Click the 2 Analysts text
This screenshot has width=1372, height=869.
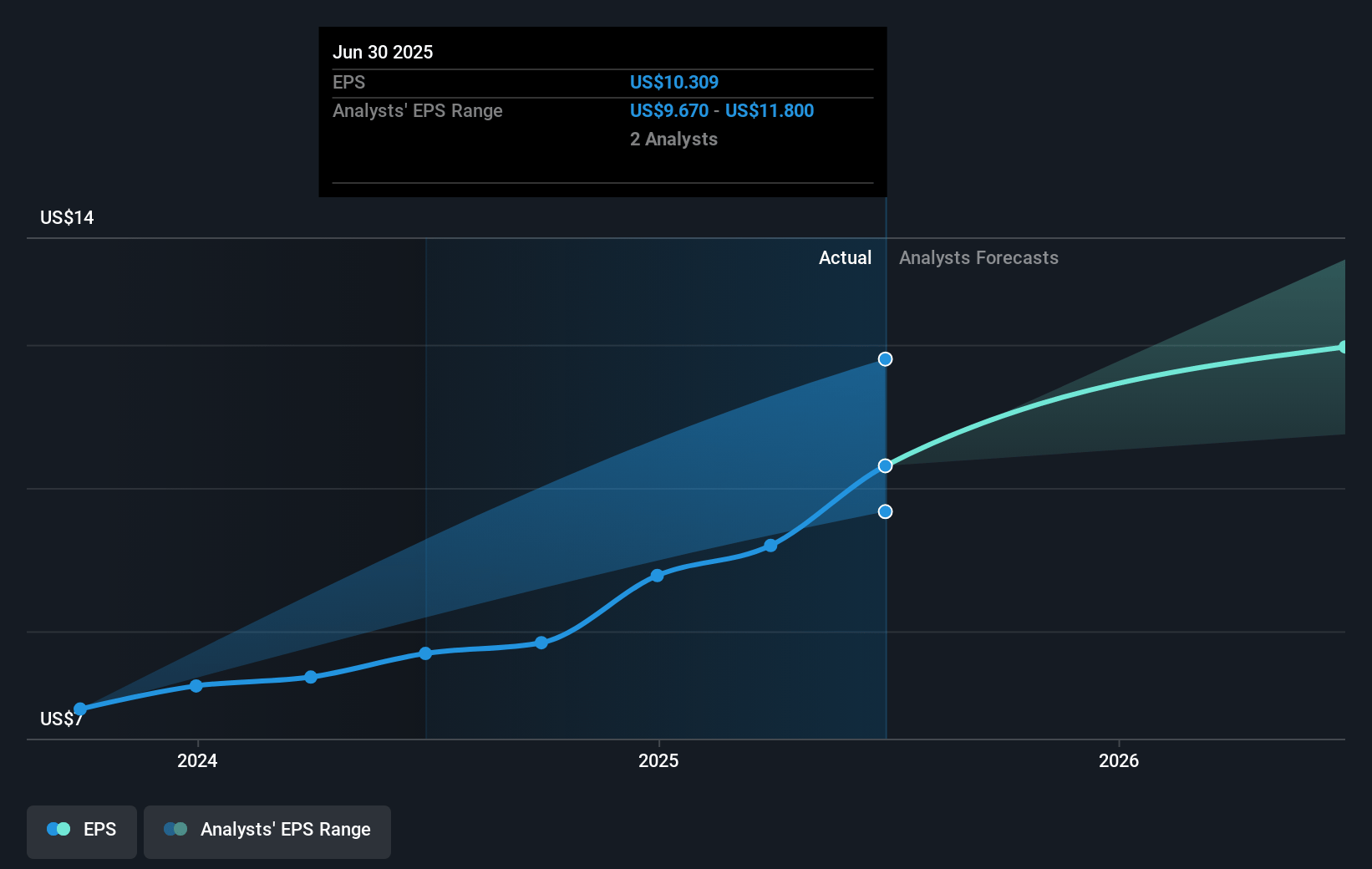[673, 139]
